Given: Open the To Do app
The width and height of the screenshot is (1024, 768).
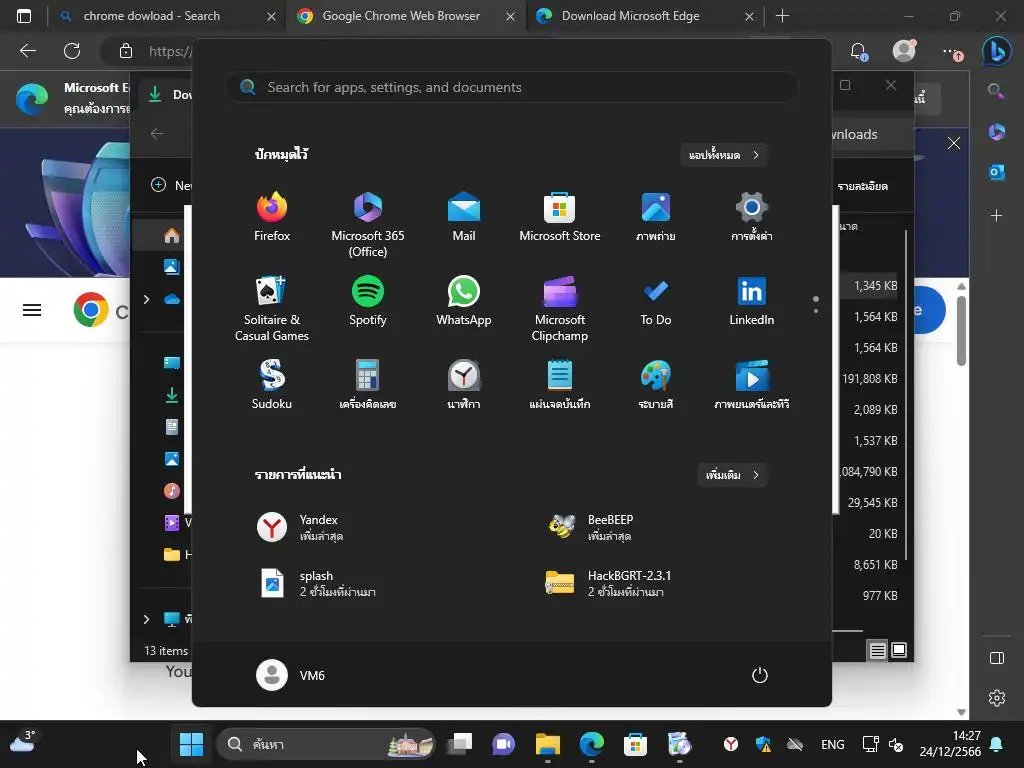Looking at the screenshot, I should (656, 301).
